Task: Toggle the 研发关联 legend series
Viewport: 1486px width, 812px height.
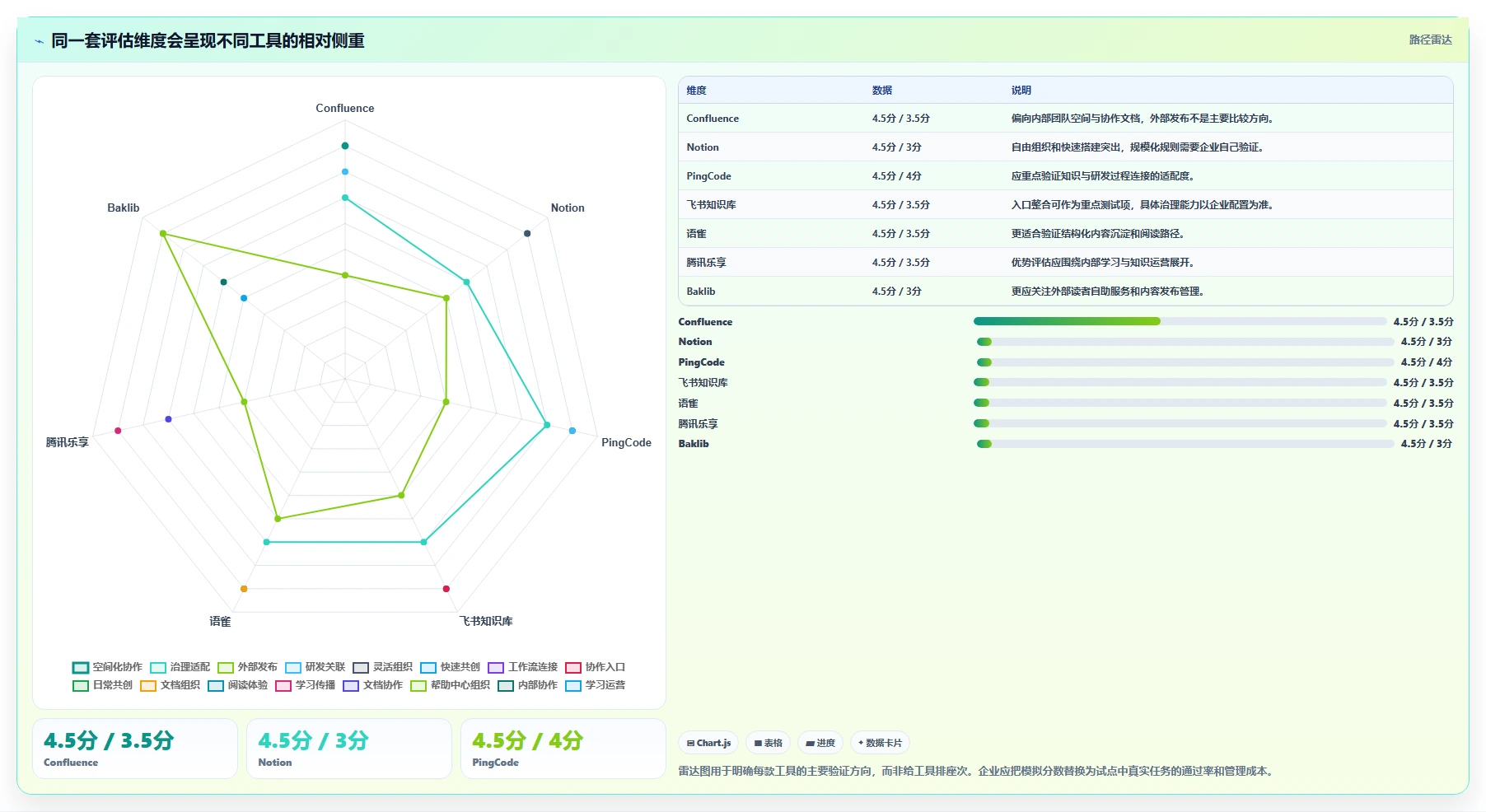Action: 315,667
